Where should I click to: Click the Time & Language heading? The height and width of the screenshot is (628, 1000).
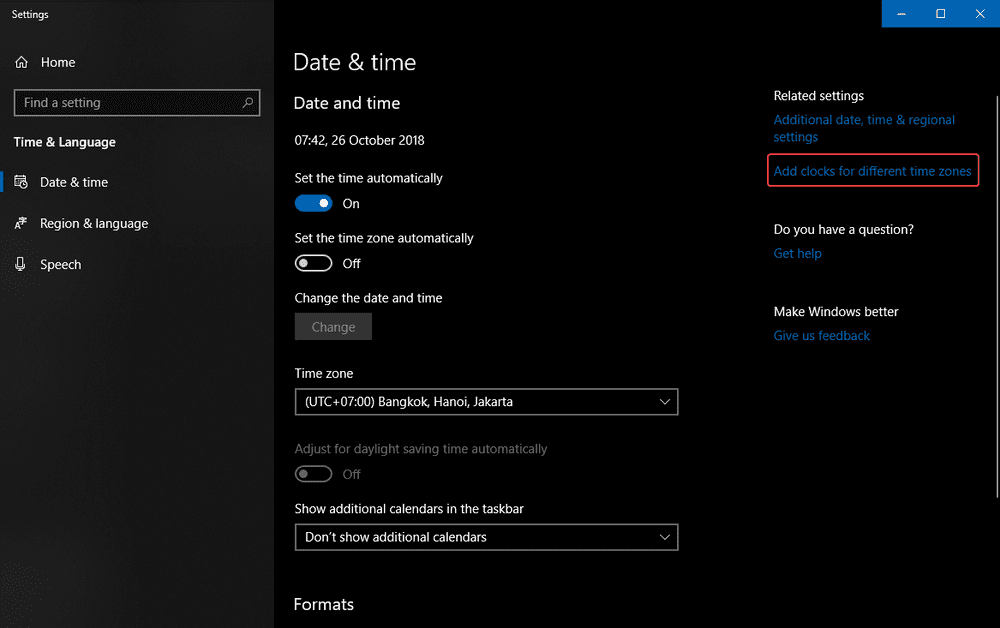(64, 142)
